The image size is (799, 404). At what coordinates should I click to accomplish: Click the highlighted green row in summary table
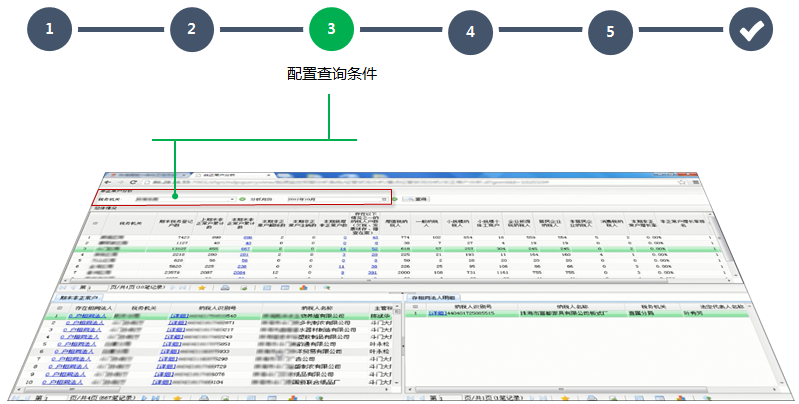coord(400,248)
